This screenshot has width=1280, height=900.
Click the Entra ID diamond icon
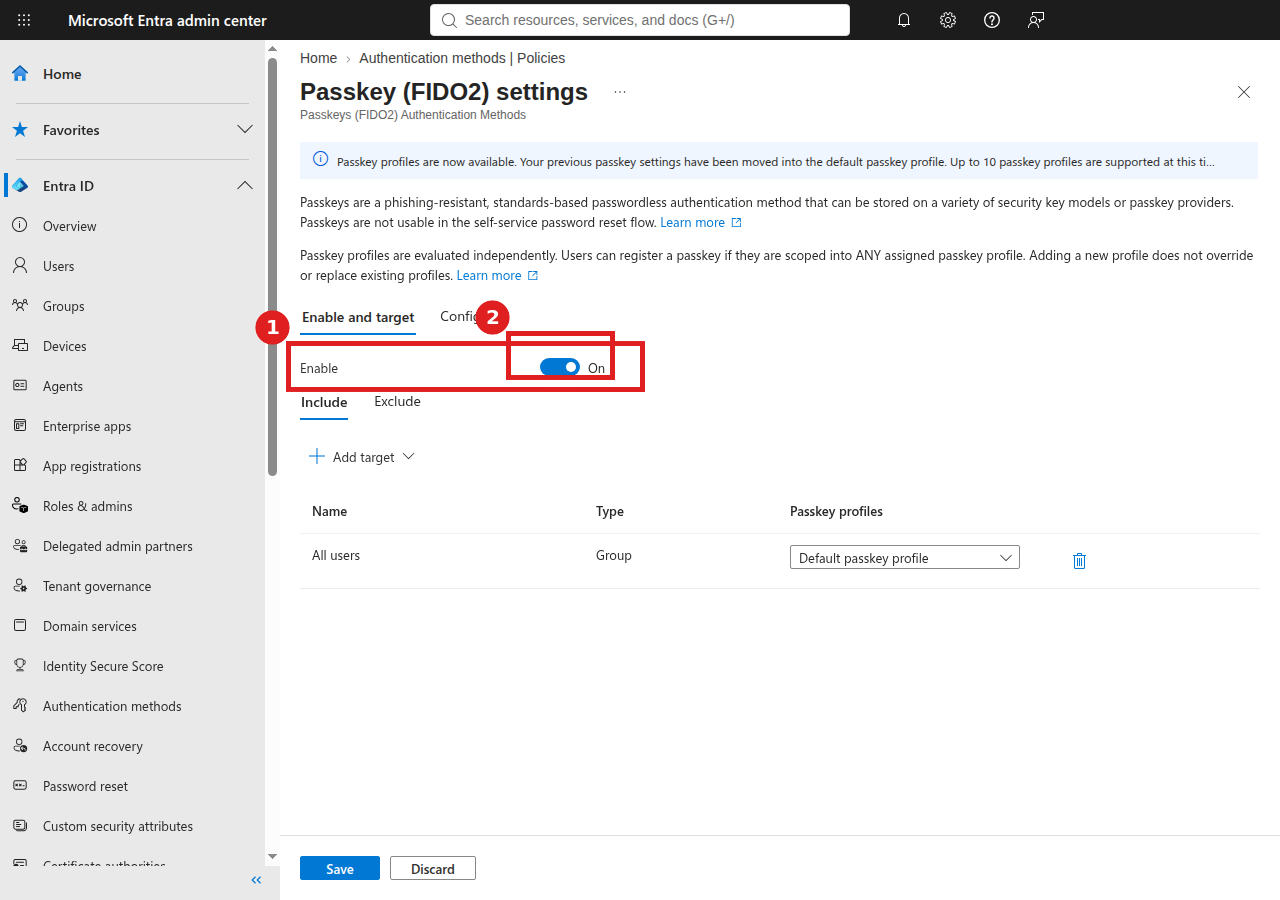coord(20,186)
